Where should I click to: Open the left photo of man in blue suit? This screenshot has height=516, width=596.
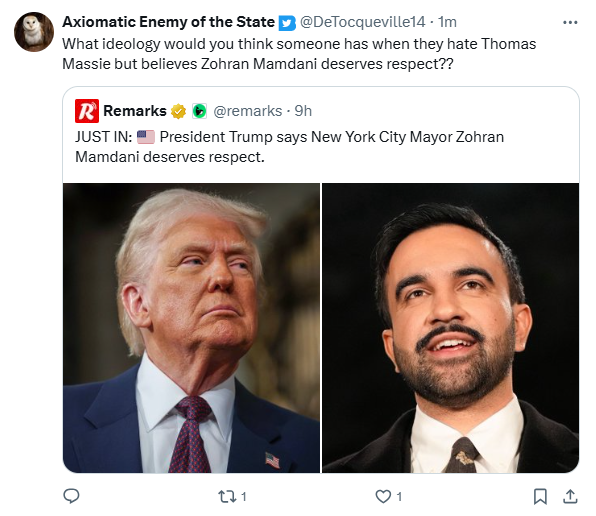click(x=192, y=328)
